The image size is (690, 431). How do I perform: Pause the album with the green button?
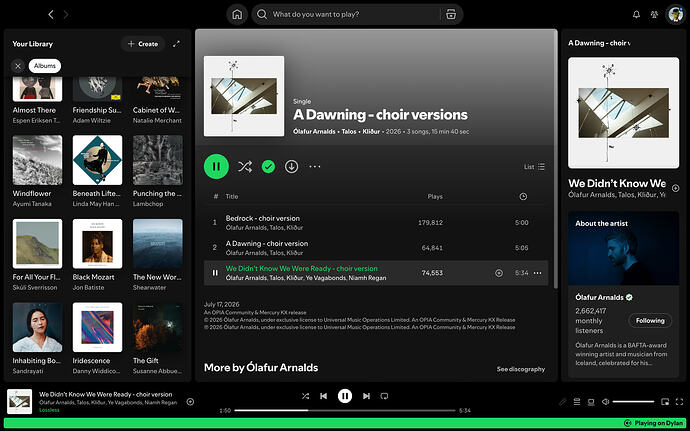pos(216,166)
